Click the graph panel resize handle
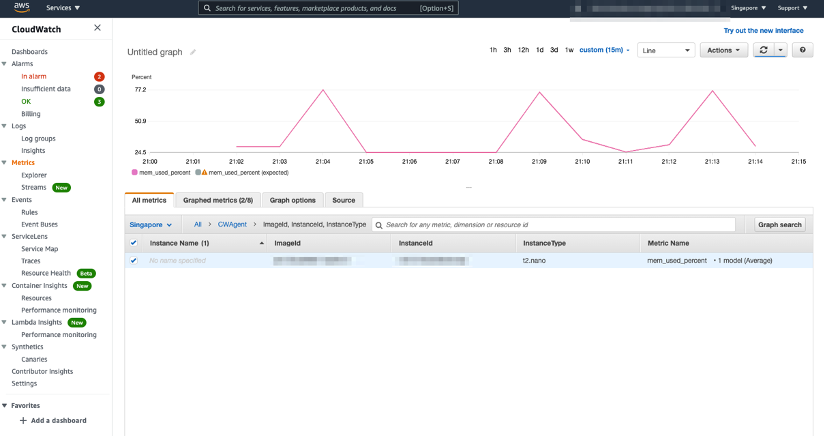 pos(469,188)
